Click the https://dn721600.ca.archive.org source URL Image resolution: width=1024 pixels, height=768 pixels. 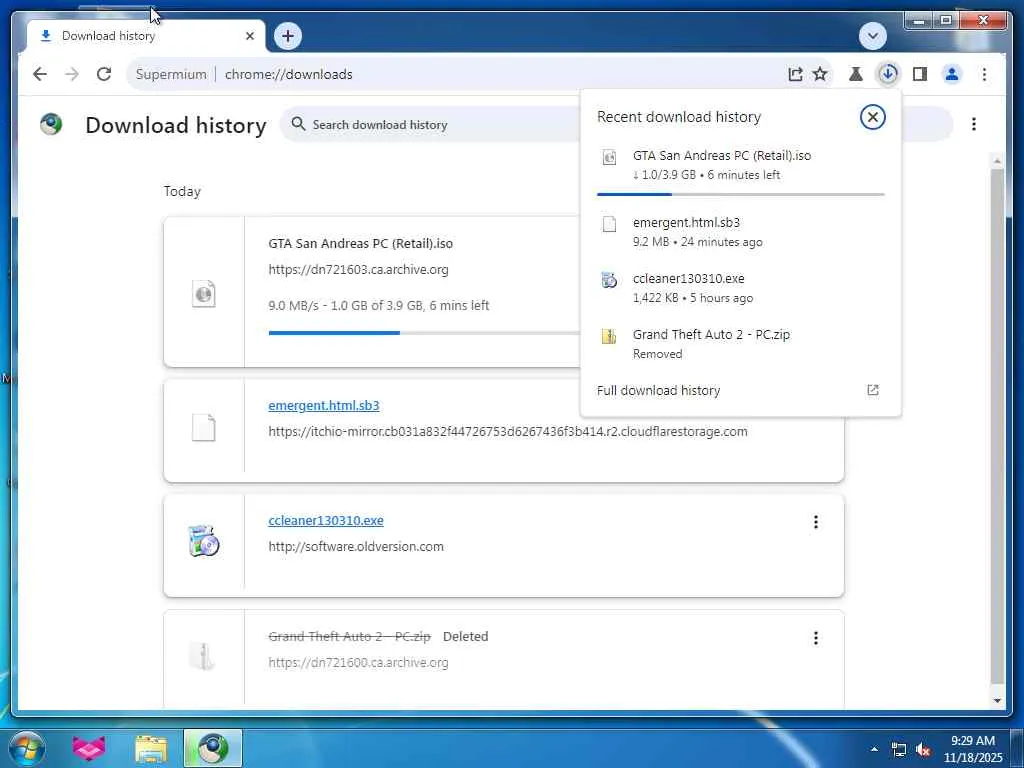point(359,662)
